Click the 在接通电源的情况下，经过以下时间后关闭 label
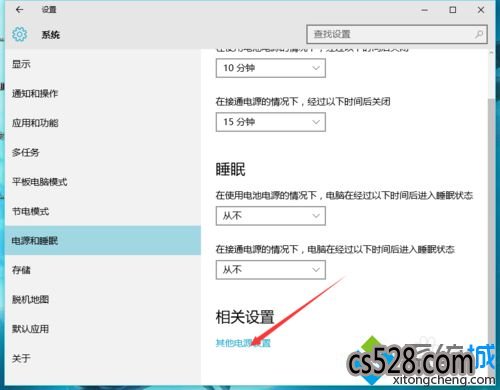Screen dimensions: 500x390 tap(303, 101)
